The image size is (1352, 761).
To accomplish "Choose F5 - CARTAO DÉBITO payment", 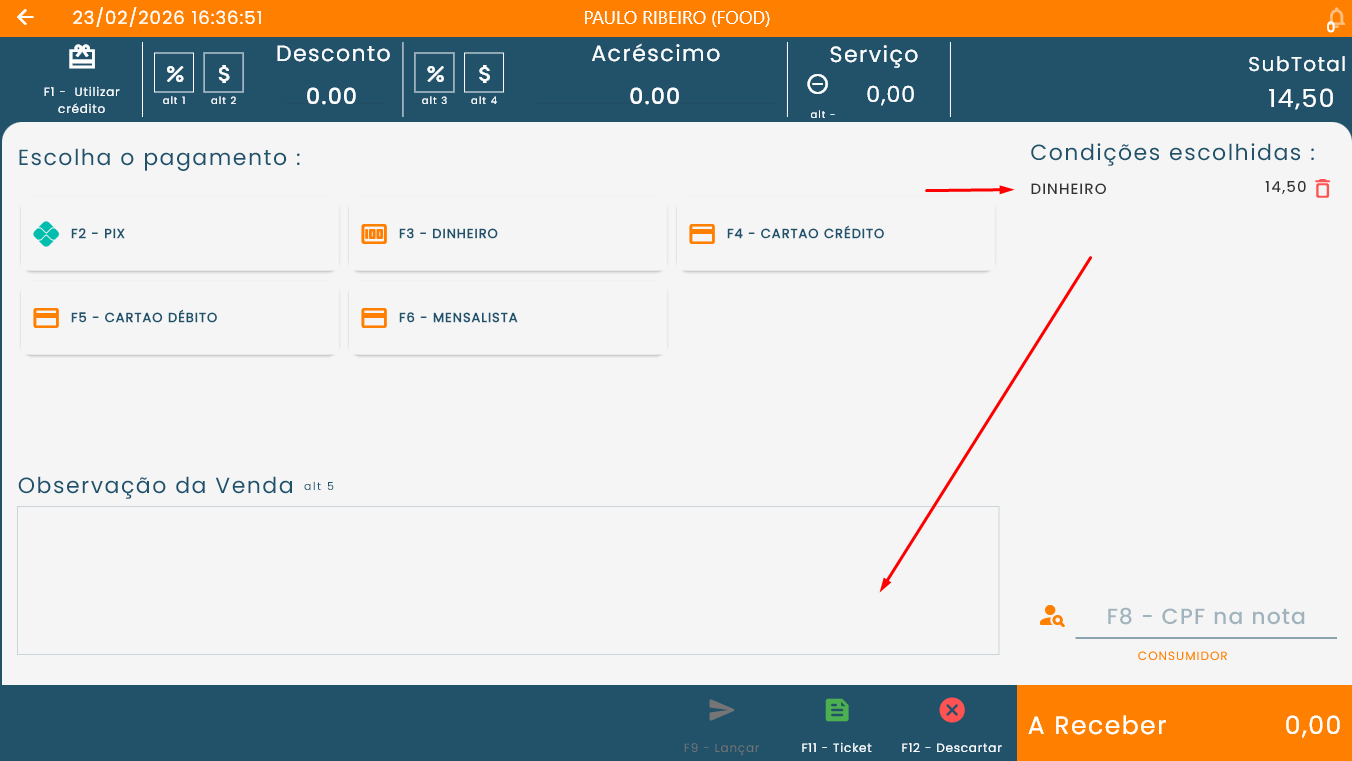I will [x=179, y=318].
